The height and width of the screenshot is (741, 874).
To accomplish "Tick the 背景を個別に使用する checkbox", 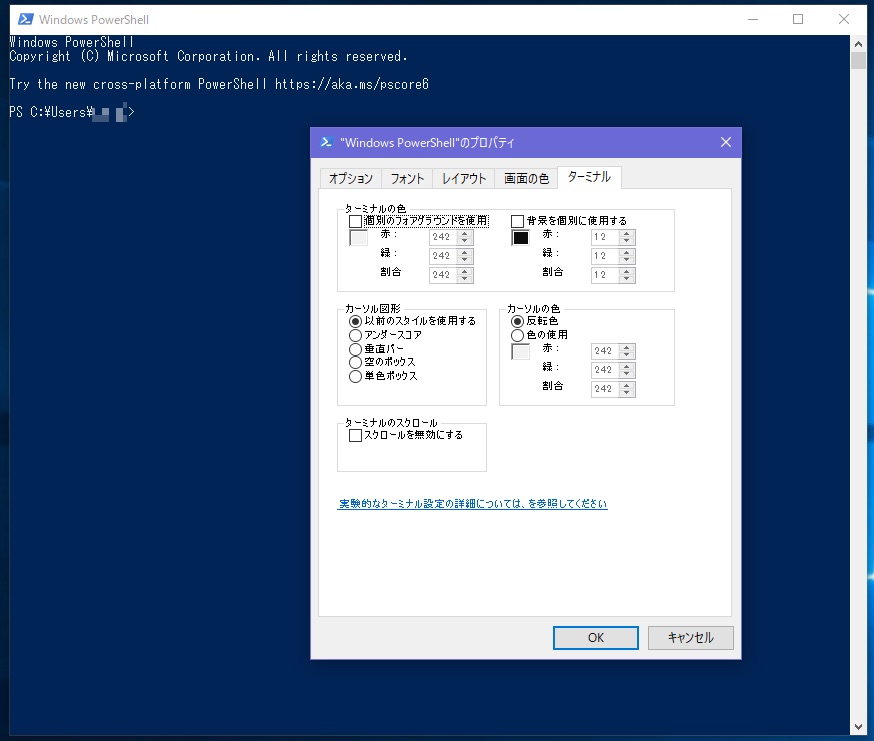I will [x=517, y=221].
